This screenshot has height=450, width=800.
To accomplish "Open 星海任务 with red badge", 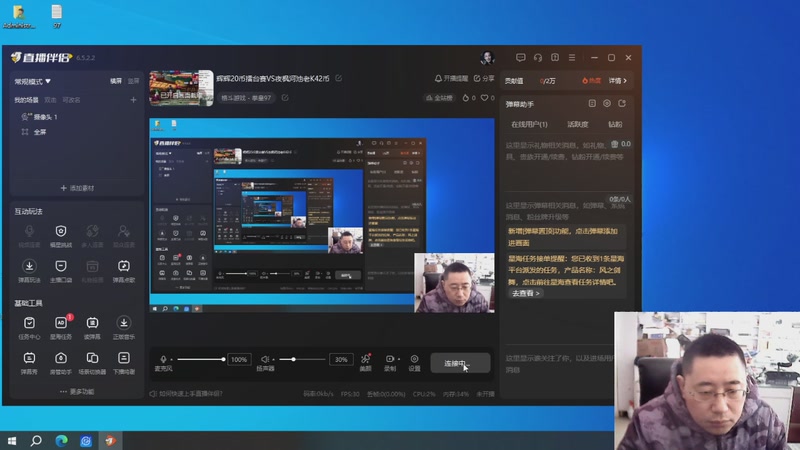I will [61, 328].
